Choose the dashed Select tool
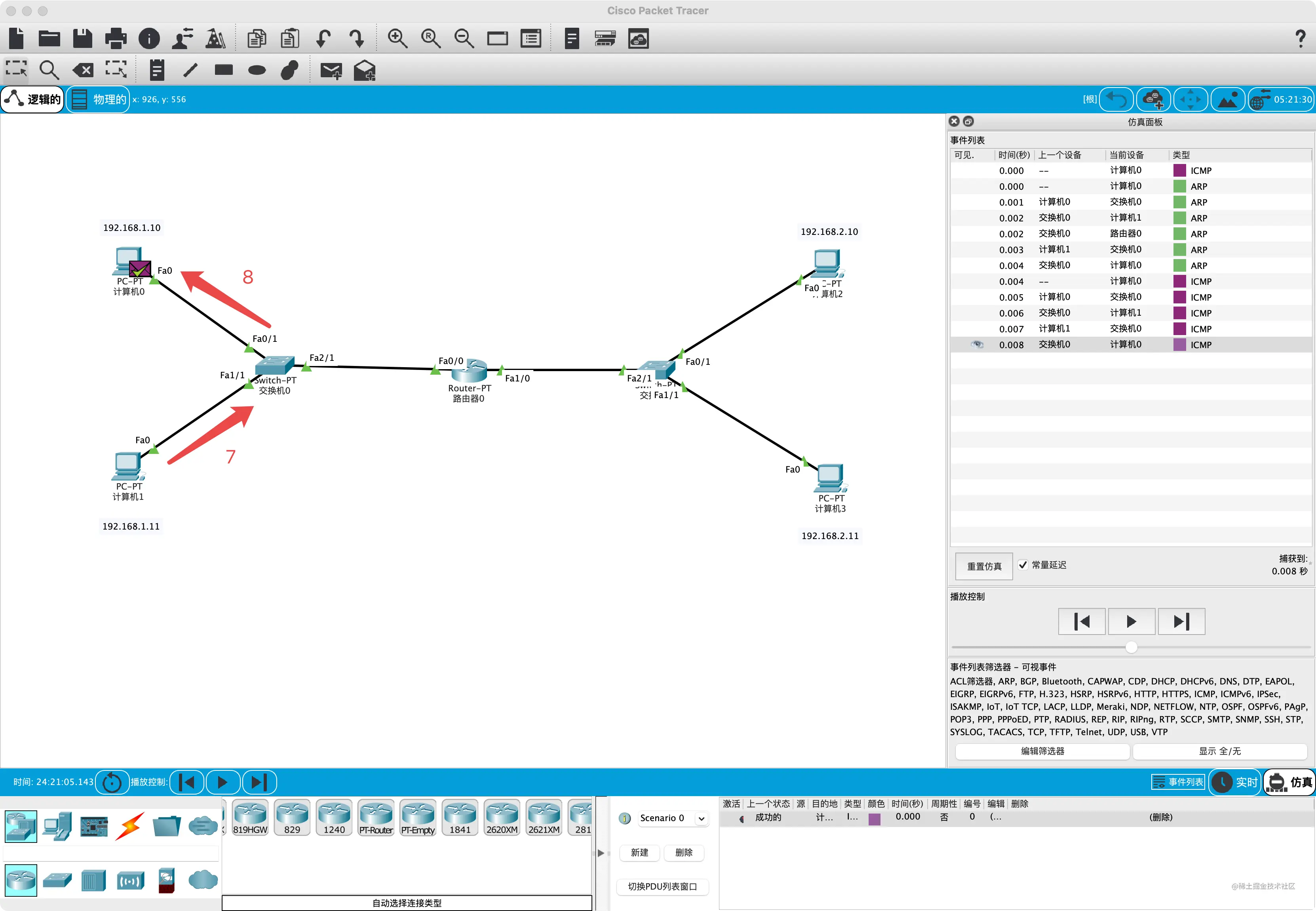 click(x=16, y=70)
